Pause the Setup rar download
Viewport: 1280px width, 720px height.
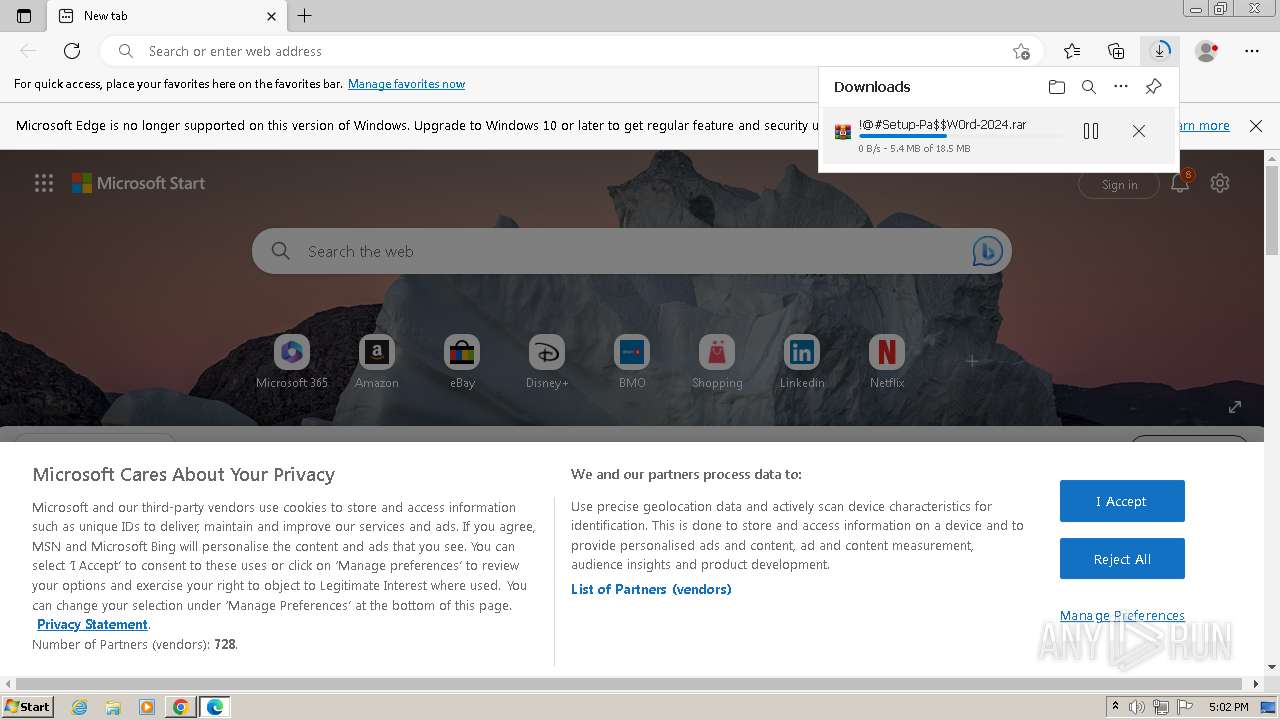[x=1091, y=131]
